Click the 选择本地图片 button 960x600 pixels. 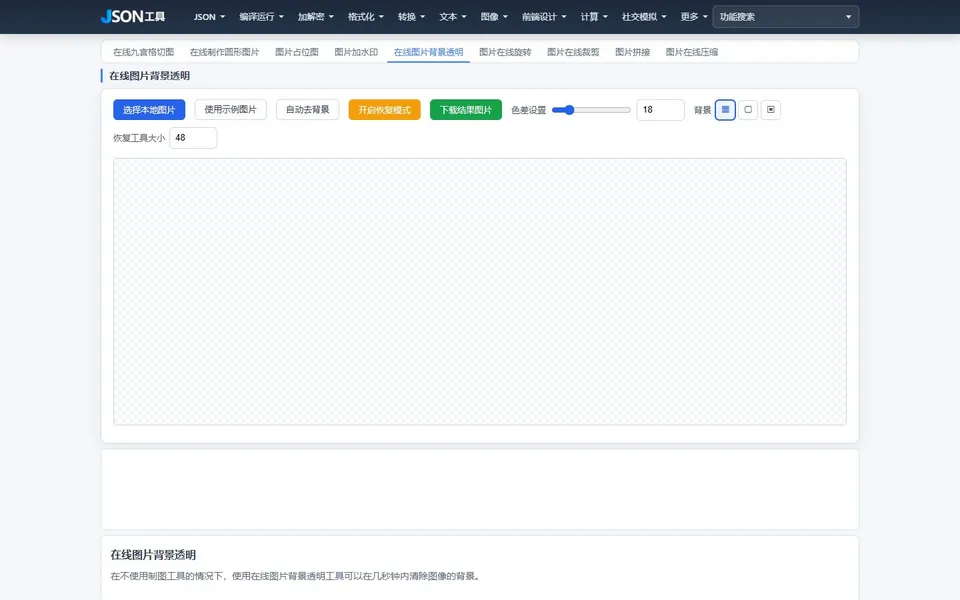149,110
